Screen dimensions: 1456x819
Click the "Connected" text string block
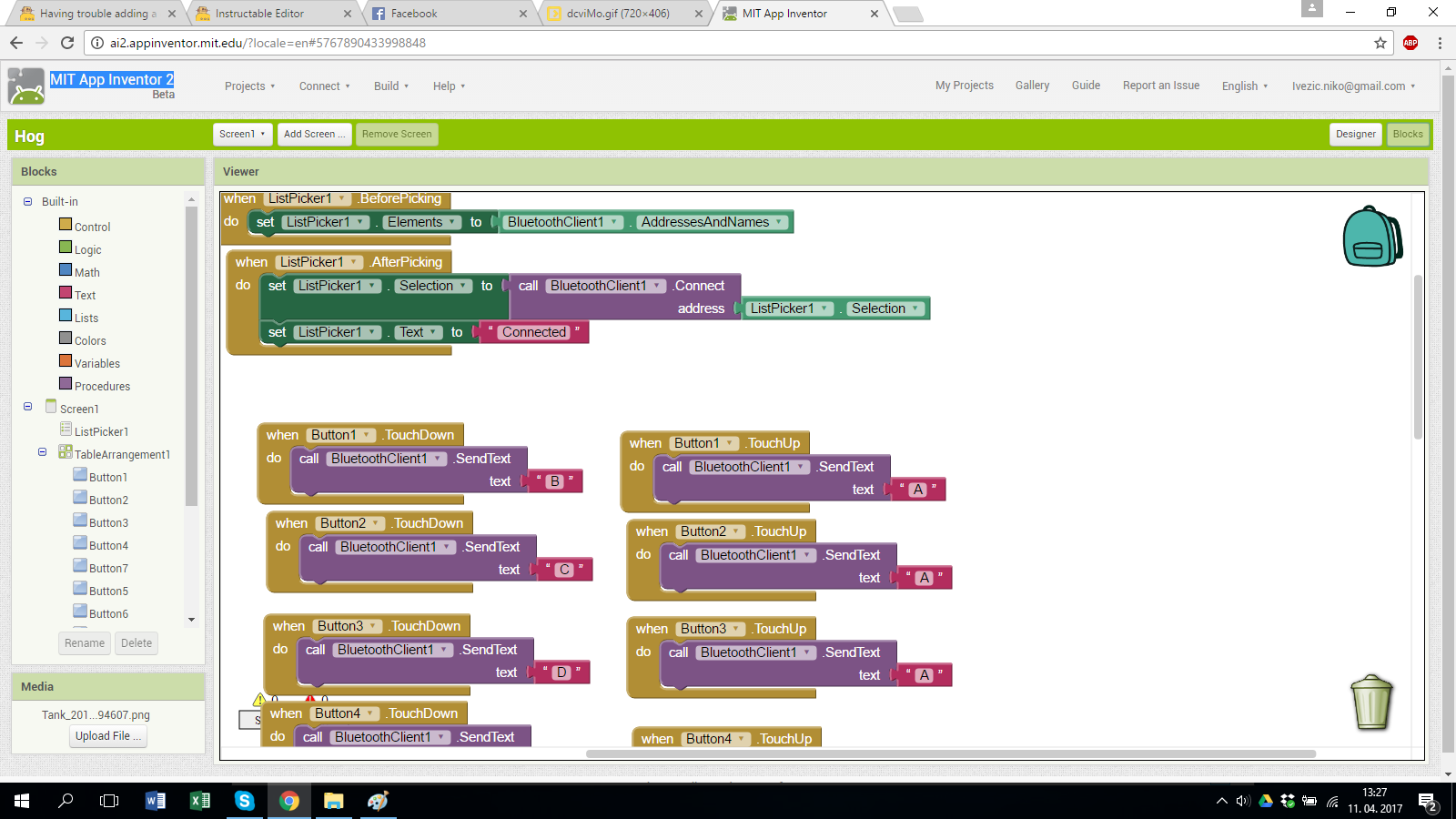point(534,332)
